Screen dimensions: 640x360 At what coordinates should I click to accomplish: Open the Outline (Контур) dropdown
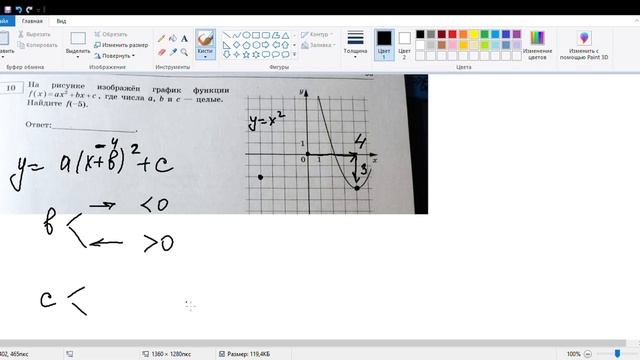coord(317,35)
